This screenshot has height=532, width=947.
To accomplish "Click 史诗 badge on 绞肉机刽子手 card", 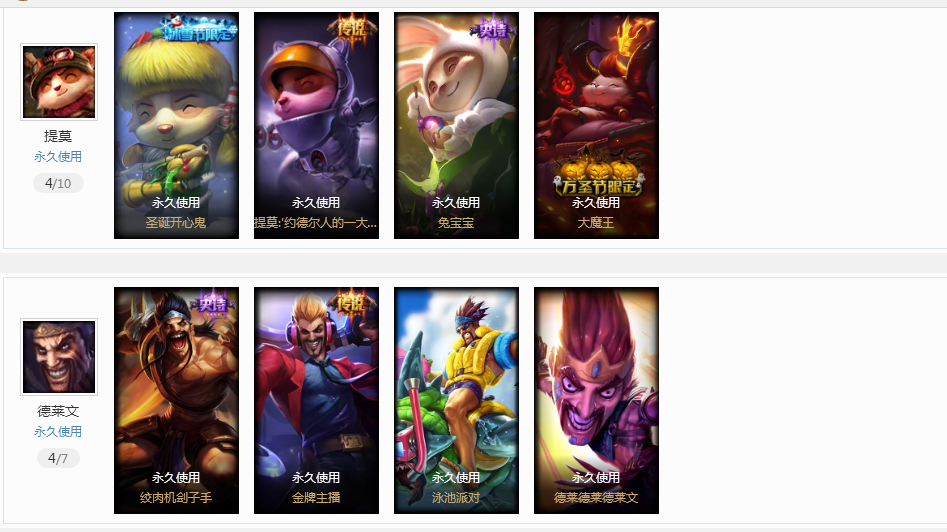I will tap(213, 303).
